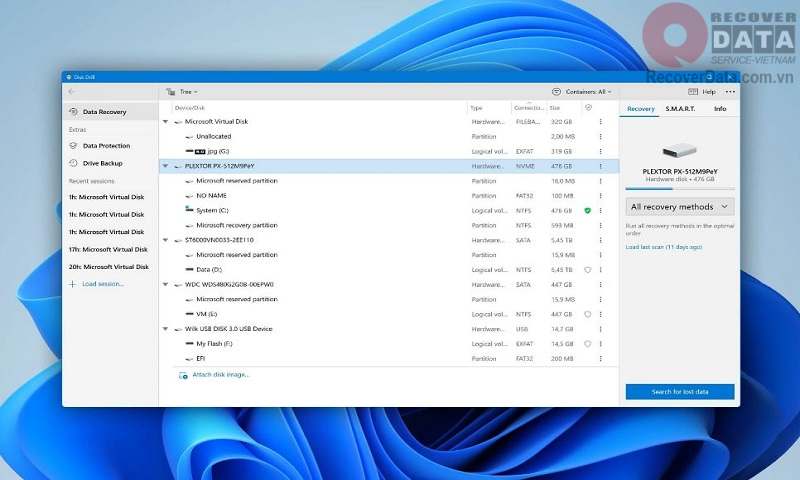Image resolution: width=800 pixels, height=480 pixels.
Task: Click the back arrow button
Action: 71,92
